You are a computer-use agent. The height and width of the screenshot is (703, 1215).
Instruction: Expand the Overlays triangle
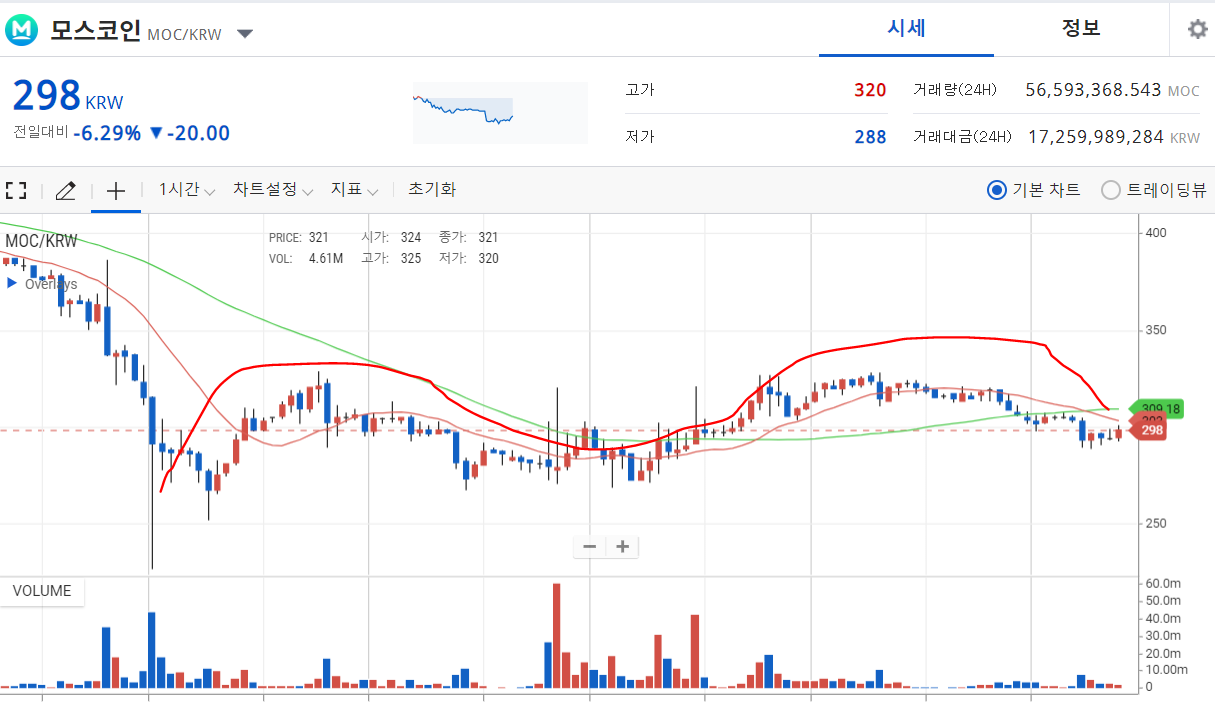[12, 284]
